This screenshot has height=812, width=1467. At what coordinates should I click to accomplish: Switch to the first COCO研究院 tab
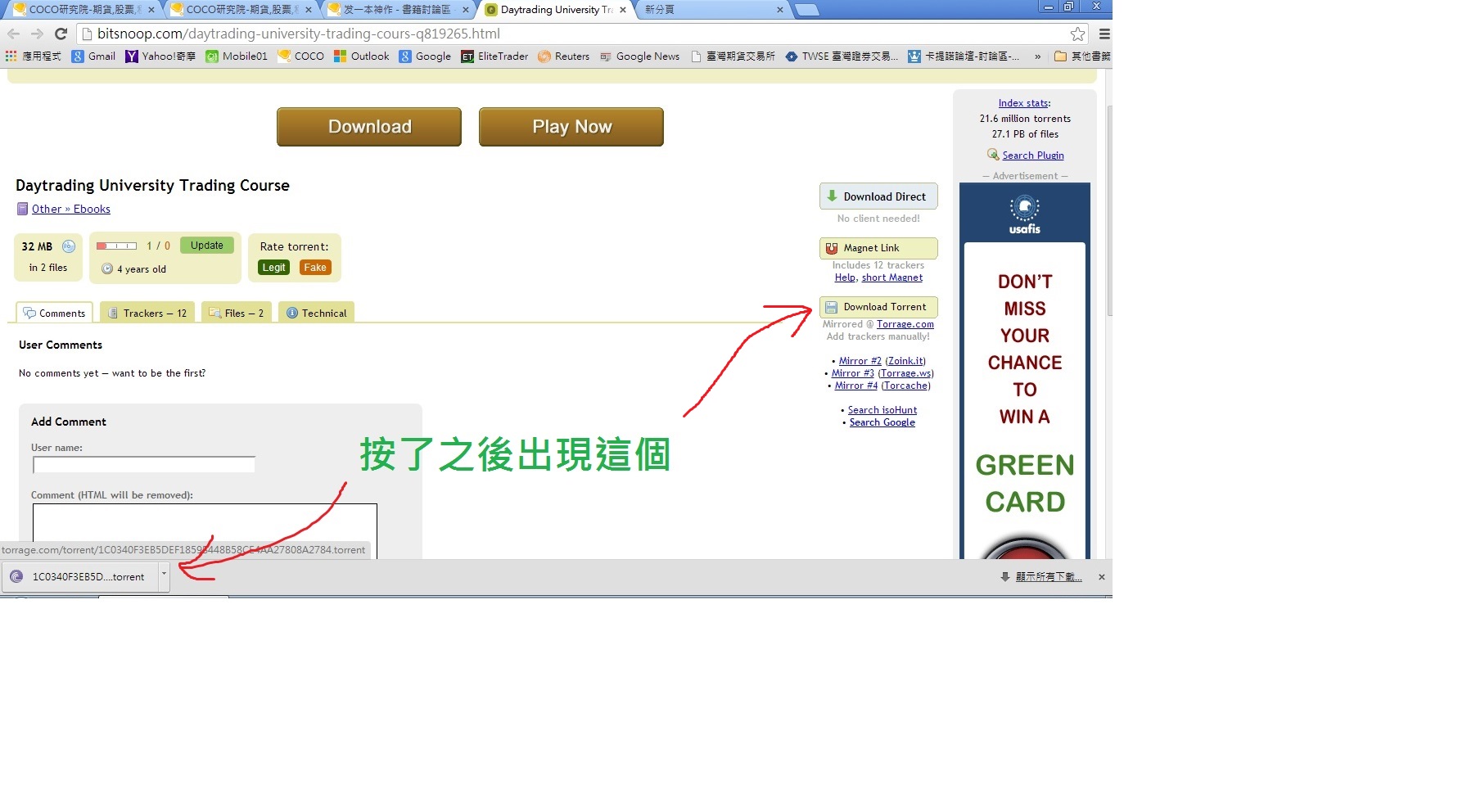click(x=82, y=10)
